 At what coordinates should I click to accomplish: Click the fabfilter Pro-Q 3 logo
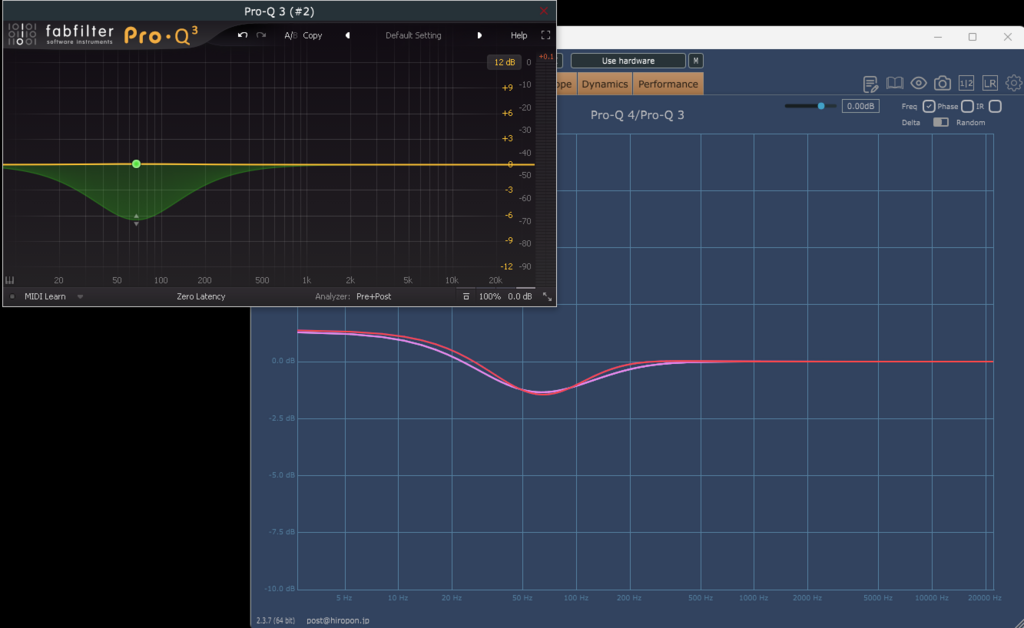(x=102, y=35)
